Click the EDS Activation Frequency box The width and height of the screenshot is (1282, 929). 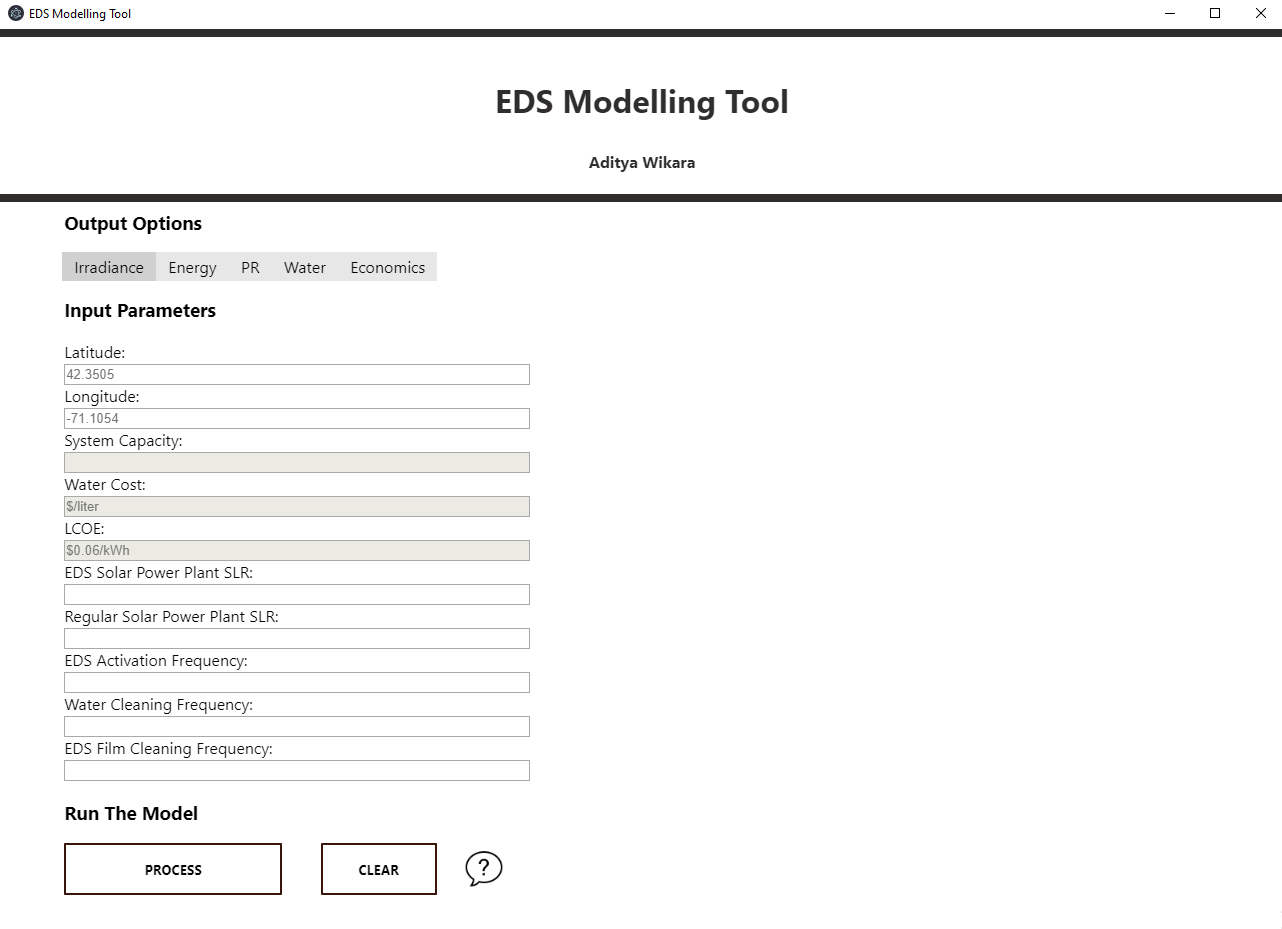click(296, 682)
